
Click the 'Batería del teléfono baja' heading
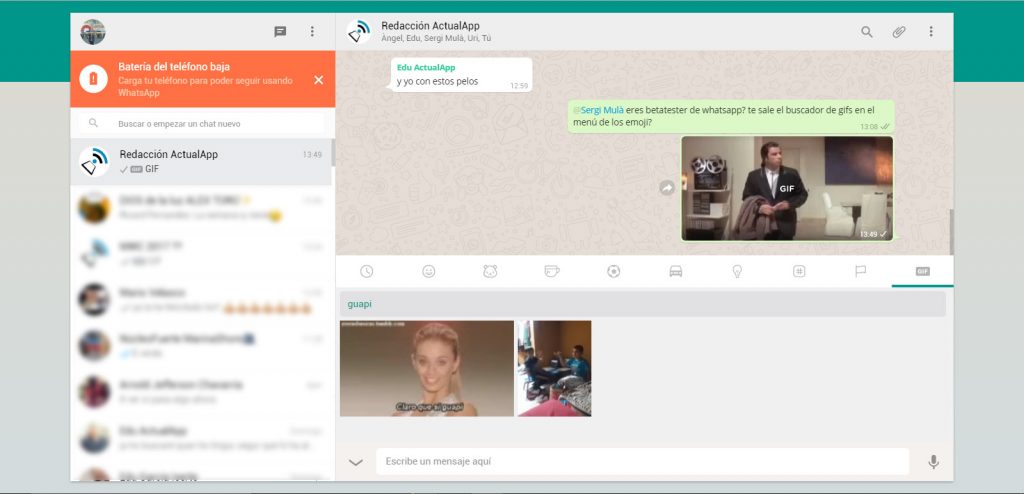point(174,67)
